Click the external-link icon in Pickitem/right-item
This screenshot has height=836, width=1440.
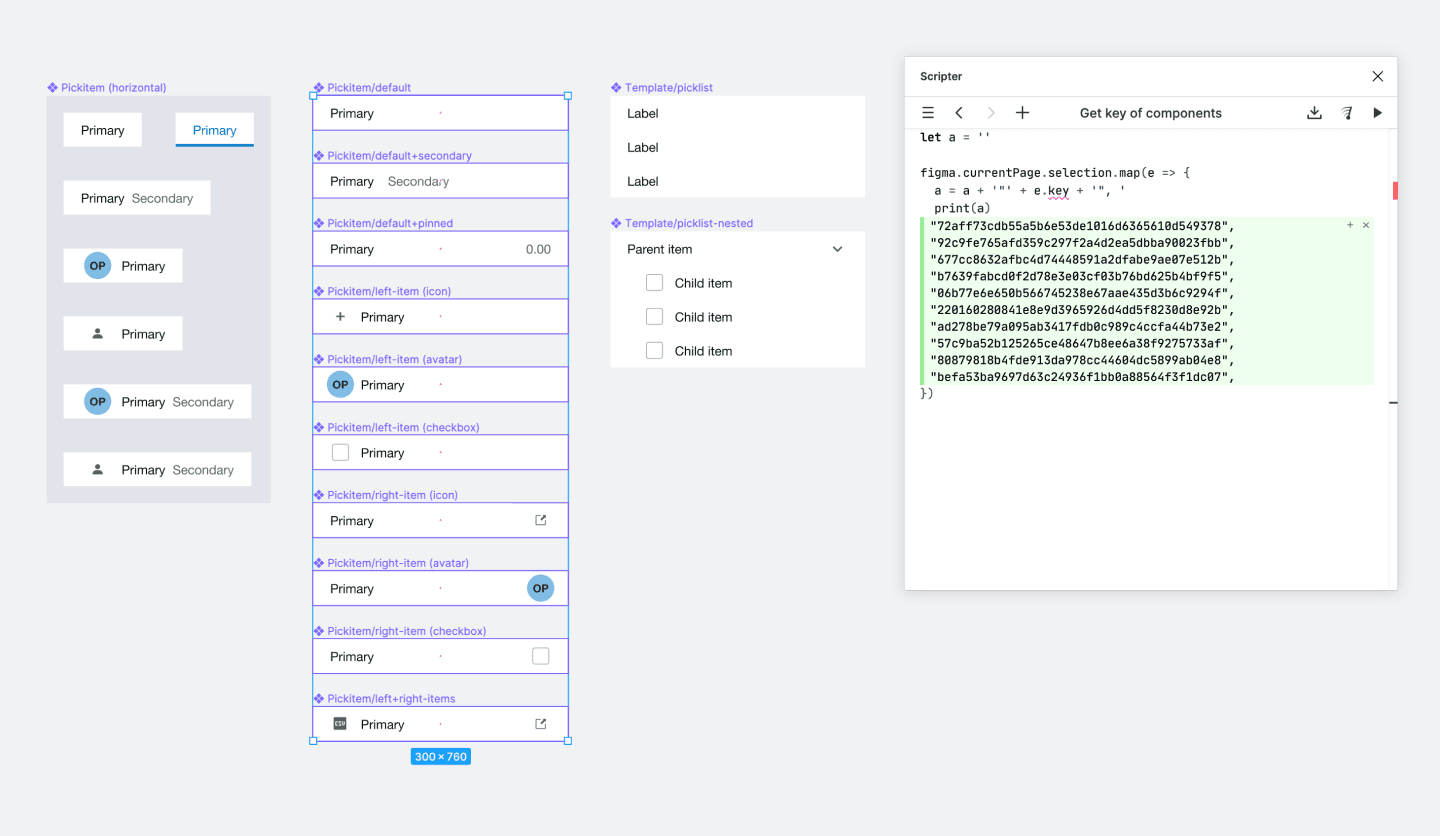coord(540,520)
